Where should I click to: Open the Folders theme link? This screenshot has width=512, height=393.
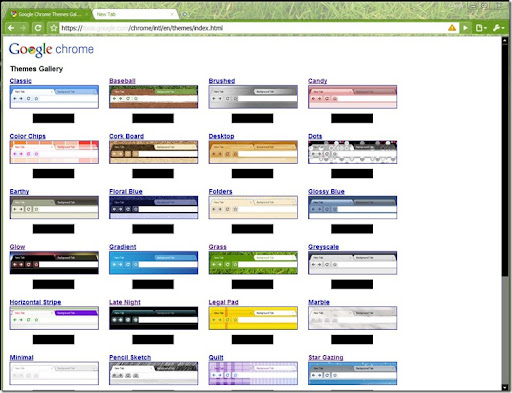point(220,191)
